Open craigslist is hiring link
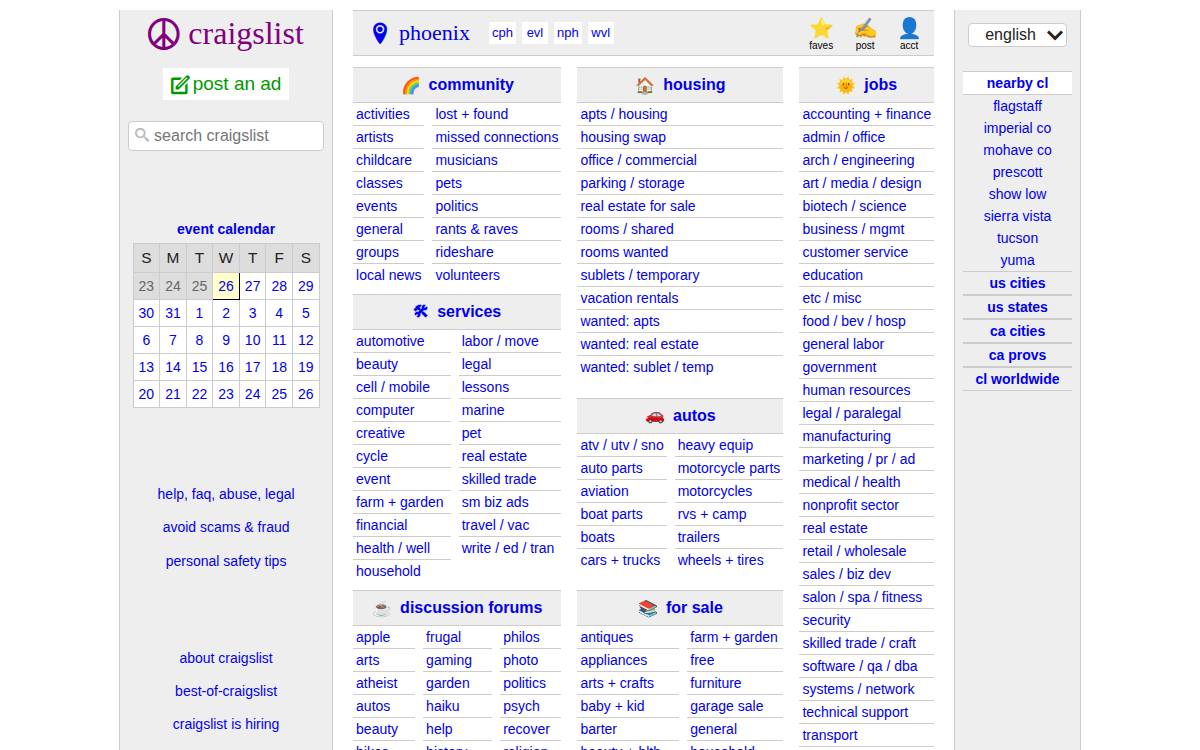Screen dimensions: 1200x750 click(x=226, y=724)
